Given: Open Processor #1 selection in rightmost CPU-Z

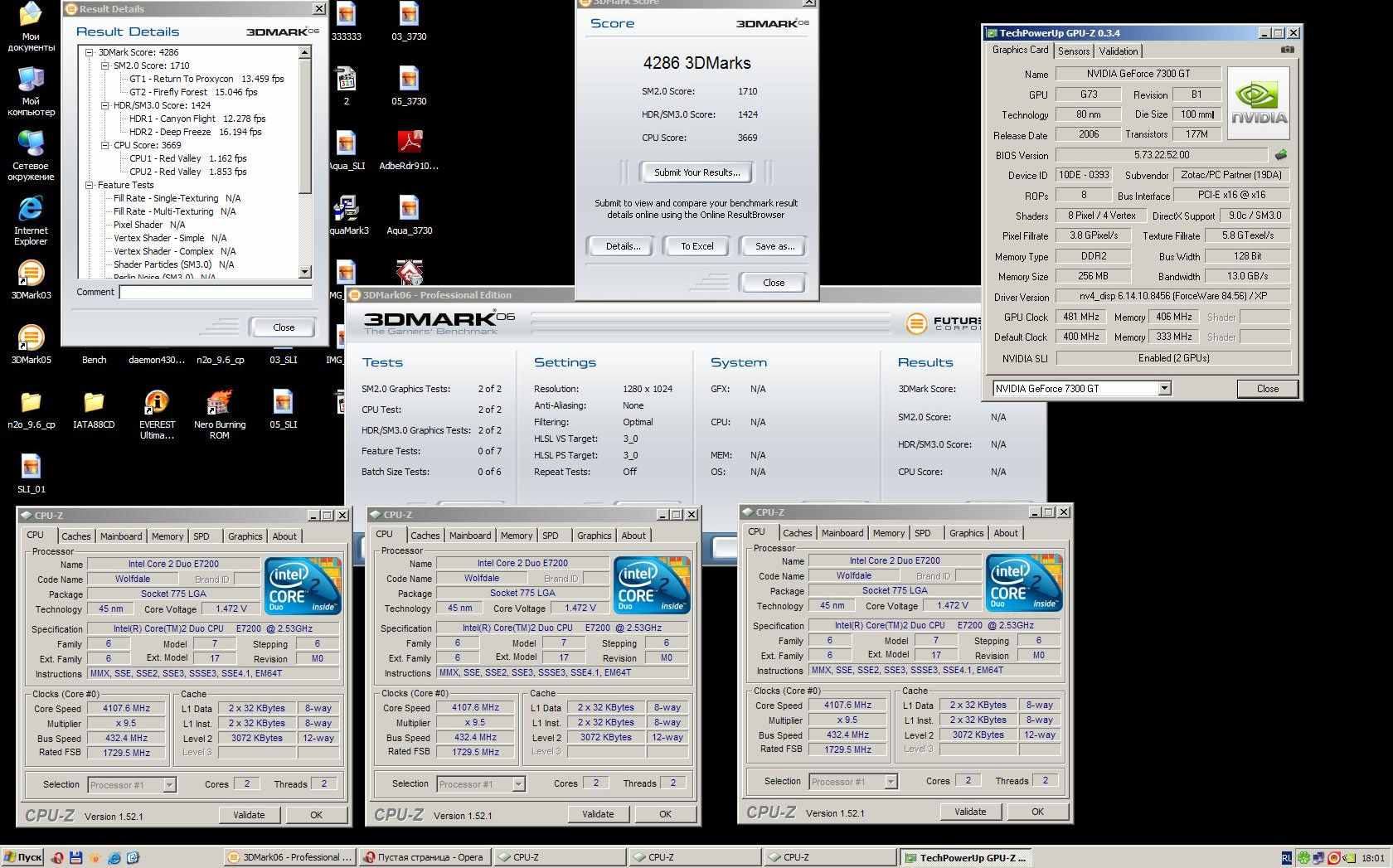Looking at the screenshot, I should point(891,781).
